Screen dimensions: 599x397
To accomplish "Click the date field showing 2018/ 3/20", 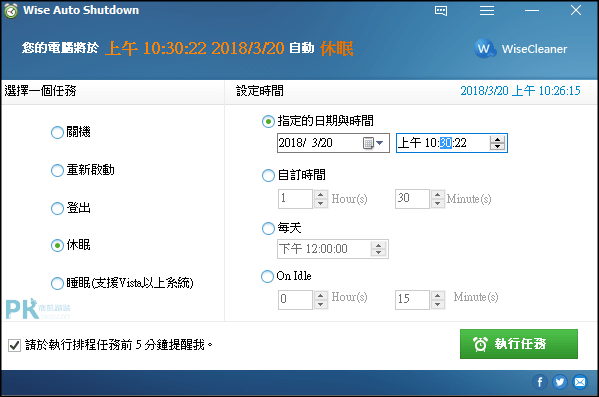I will point(333,143).
